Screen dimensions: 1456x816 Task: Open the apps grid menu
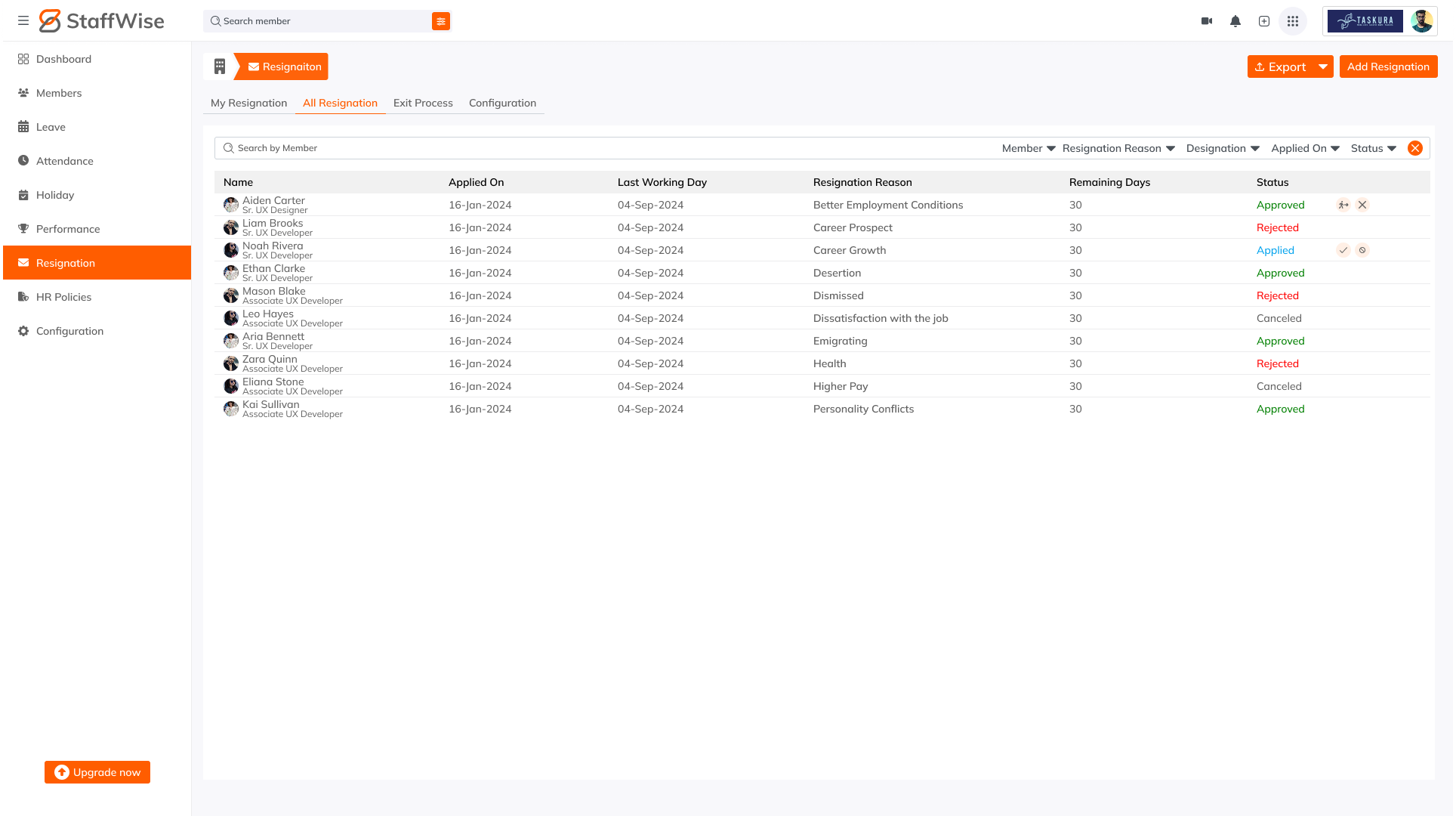click(1293, 21)
